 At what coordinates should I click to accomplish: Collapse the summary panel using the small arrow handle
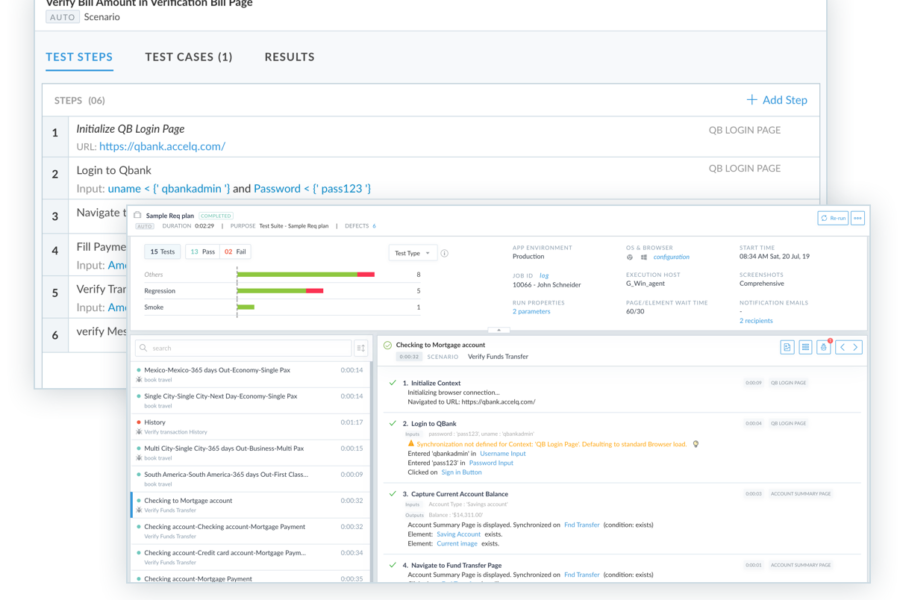click(x=497, y=329)
